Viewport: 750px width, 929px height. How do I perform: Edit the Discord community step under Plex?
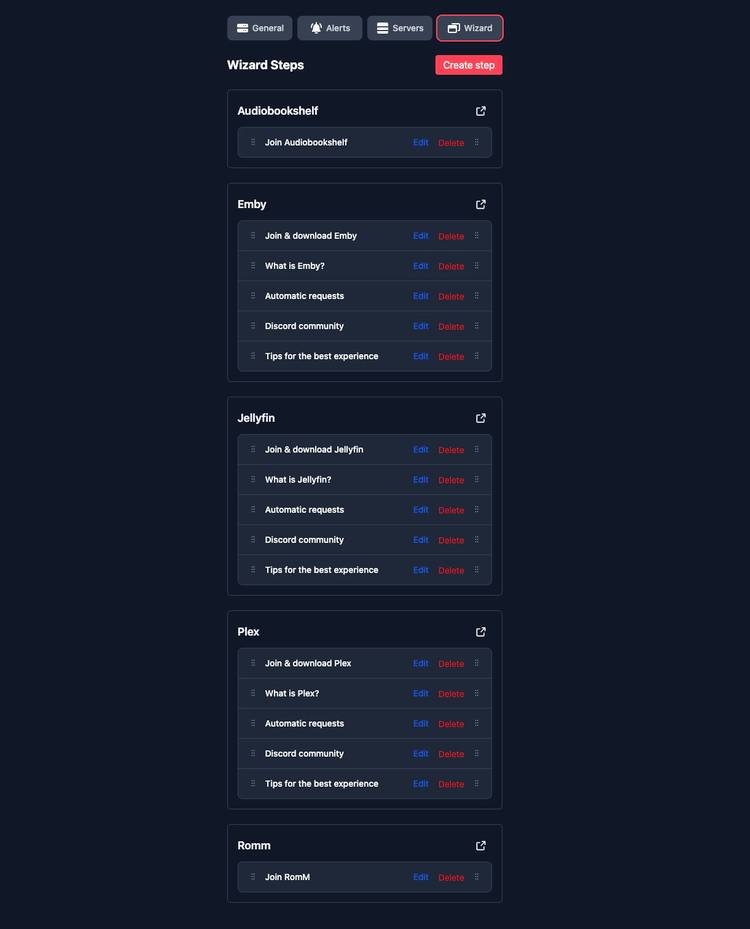point(420,753)
